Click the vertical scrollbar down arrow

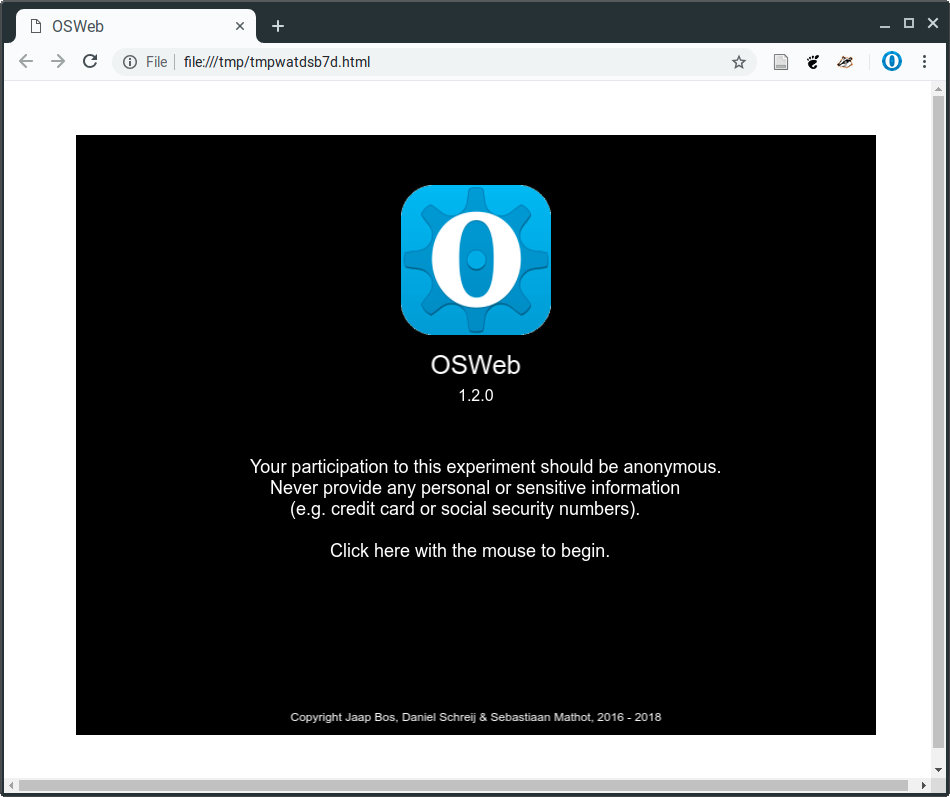[x=938, y=770]
